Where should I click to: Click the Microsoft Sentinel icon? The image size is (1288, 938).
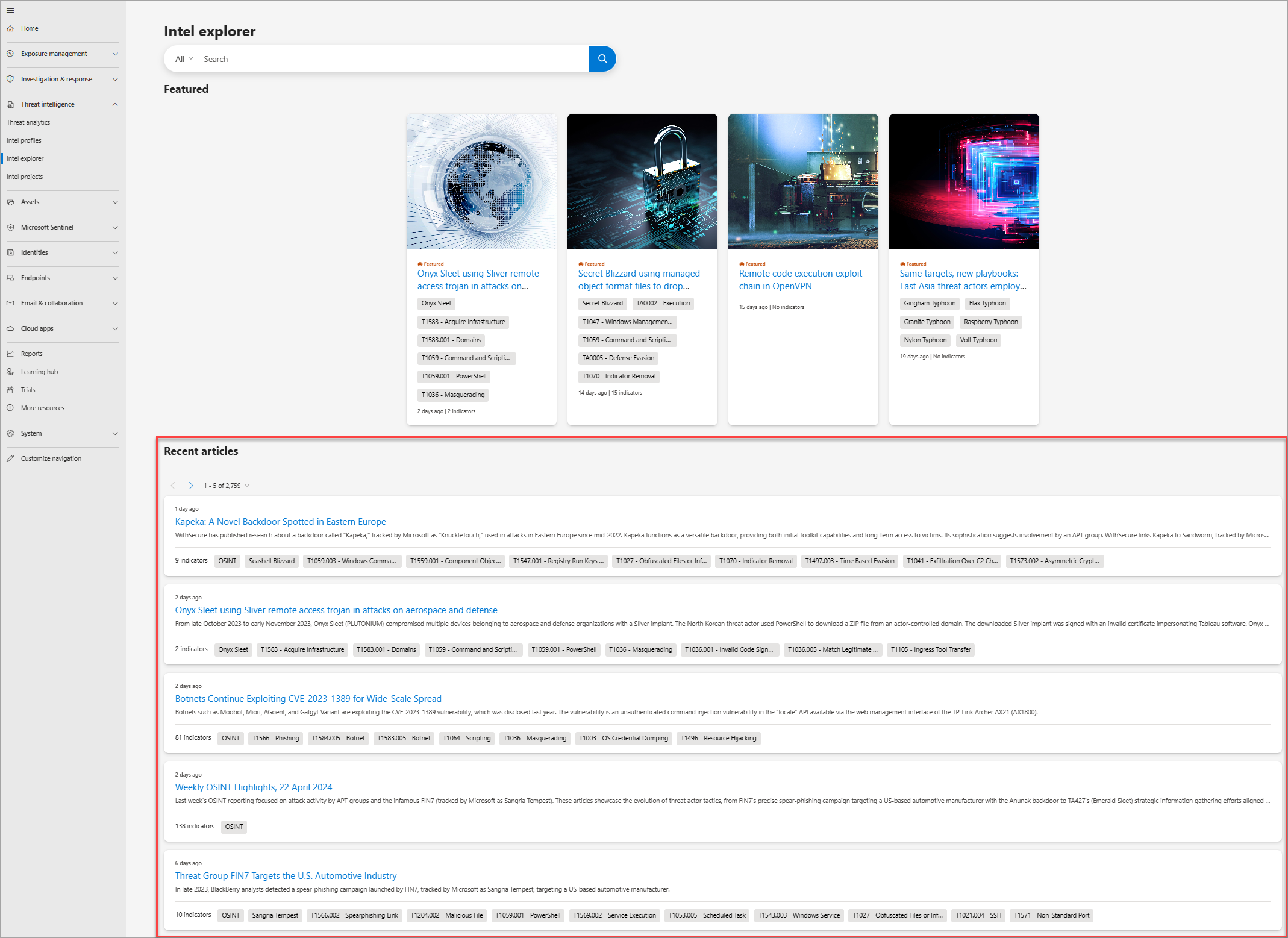coord(10,227)
